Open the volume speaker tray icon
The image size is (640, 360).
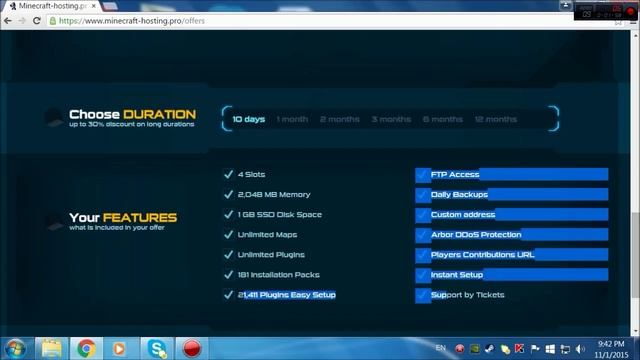[580, 349]
